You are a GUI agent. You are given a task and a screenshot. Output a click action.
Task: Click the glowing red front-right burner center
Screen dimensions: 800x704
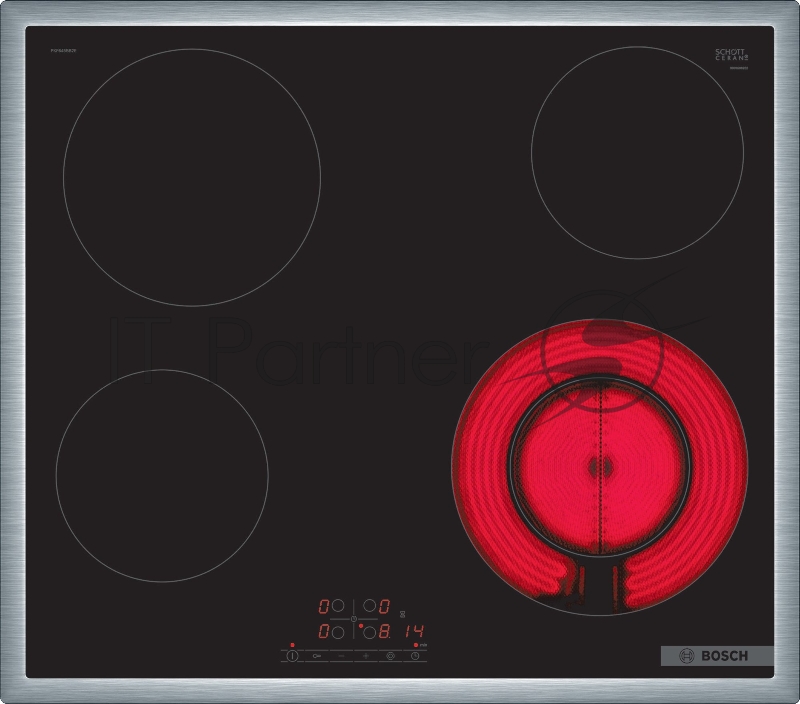coord(600,466)
